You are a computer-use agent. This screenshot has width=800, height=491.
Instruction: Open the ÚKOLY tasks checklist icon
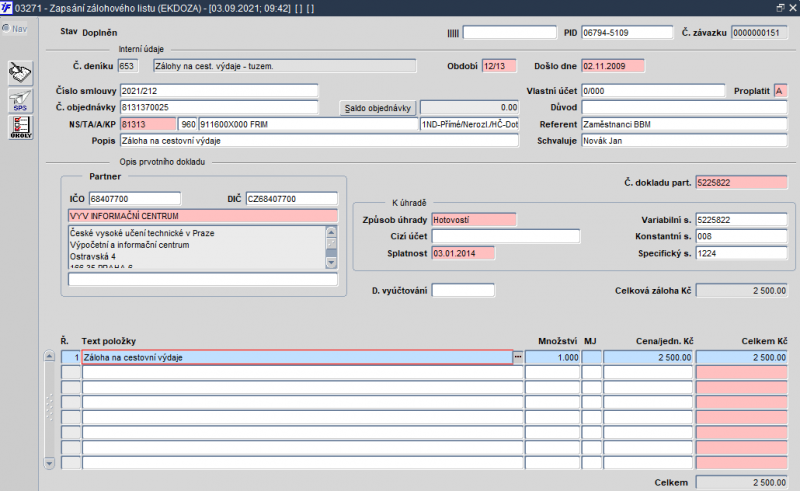(20, 127)
